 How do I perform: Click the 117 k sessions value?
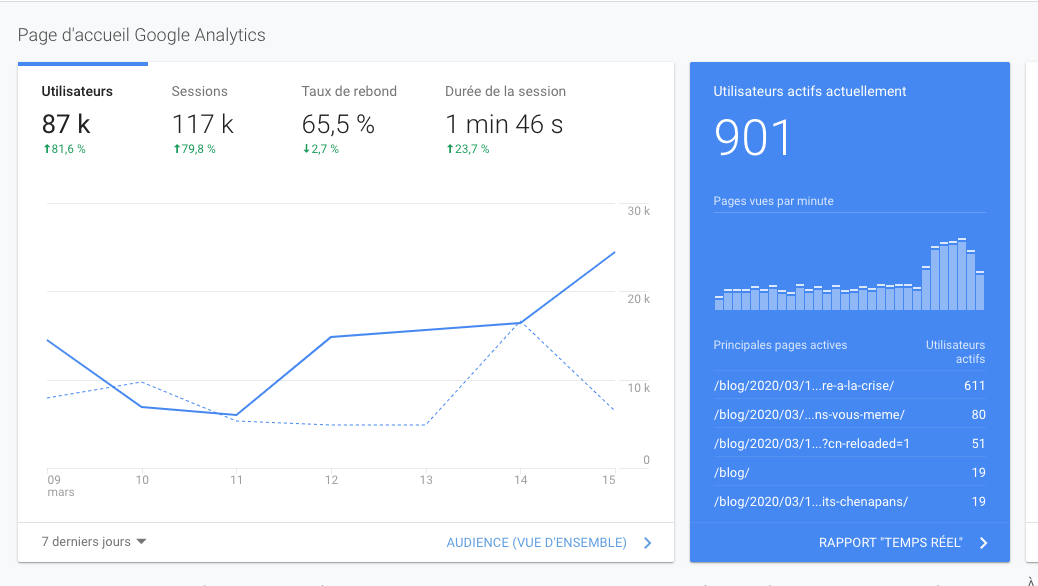[x=203, y=124]
